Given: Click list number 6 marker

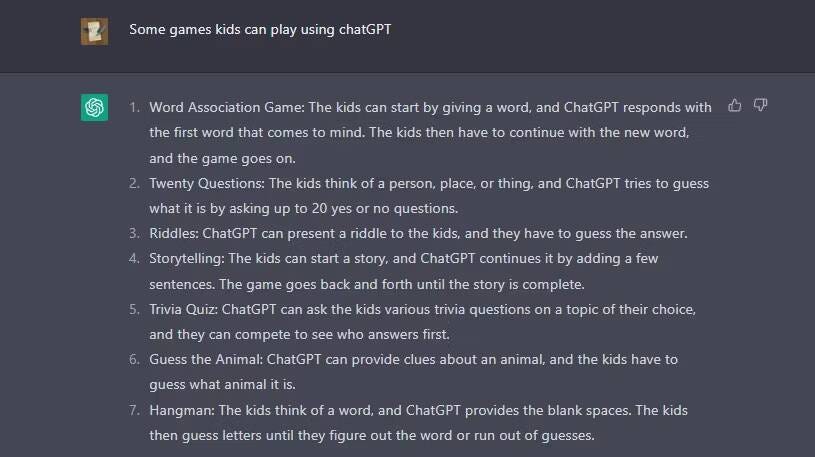Looking at the screenshot, I should coord(135,359).
